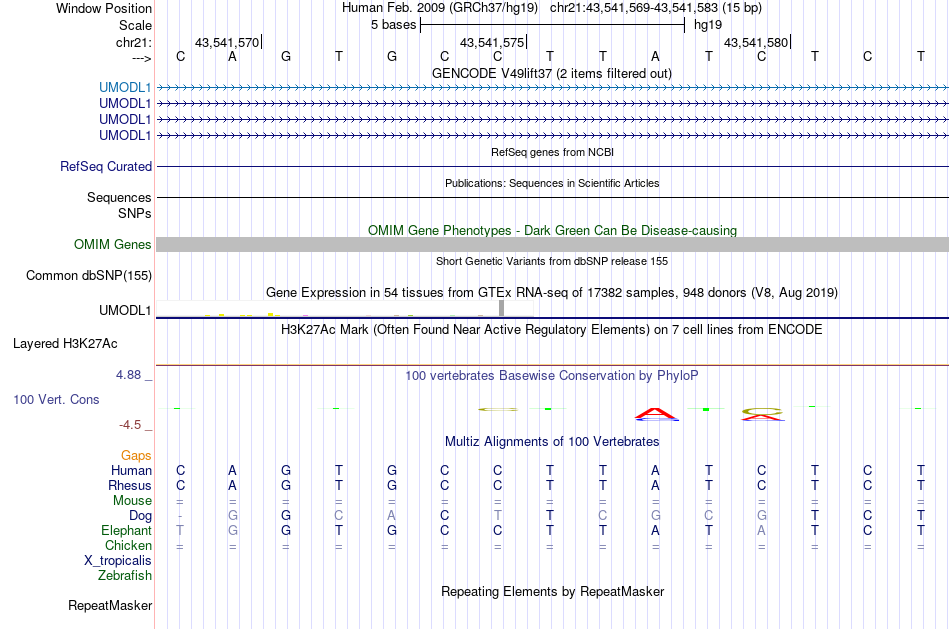Click the light blue UMODL1 transcript label

[x=125, y=87]
